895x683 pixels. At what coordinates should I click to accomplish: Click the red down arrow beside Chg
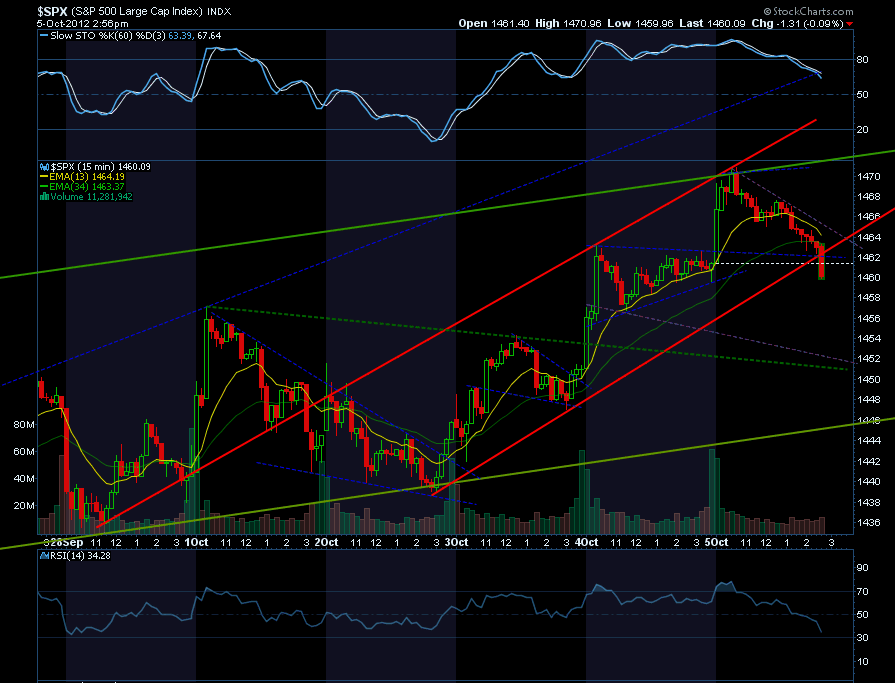[x=850, y=24]
